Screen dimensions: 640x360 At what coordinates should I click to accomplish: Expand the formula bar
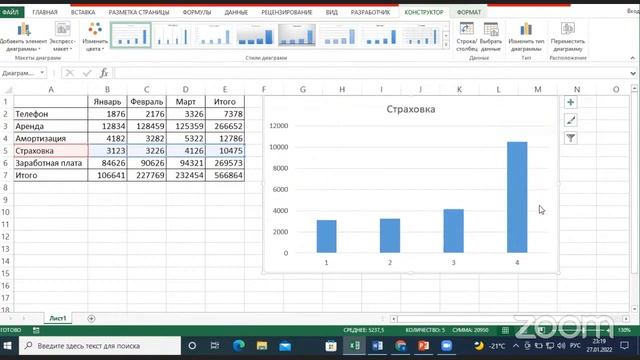[633, 73]
